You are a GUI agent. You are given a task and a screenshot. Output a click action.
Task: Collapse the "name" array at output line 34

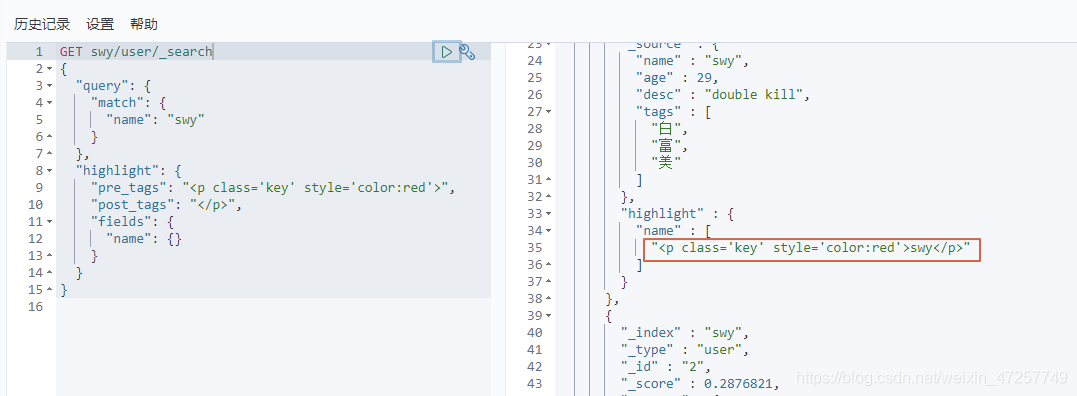[548, 231]
